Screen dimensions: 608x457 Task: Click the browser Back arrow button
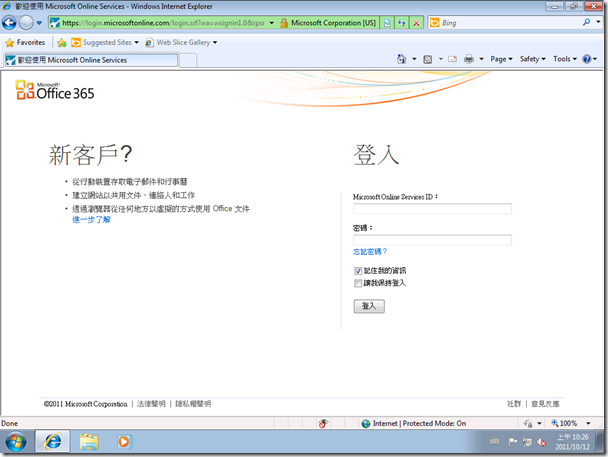point(9,23)
